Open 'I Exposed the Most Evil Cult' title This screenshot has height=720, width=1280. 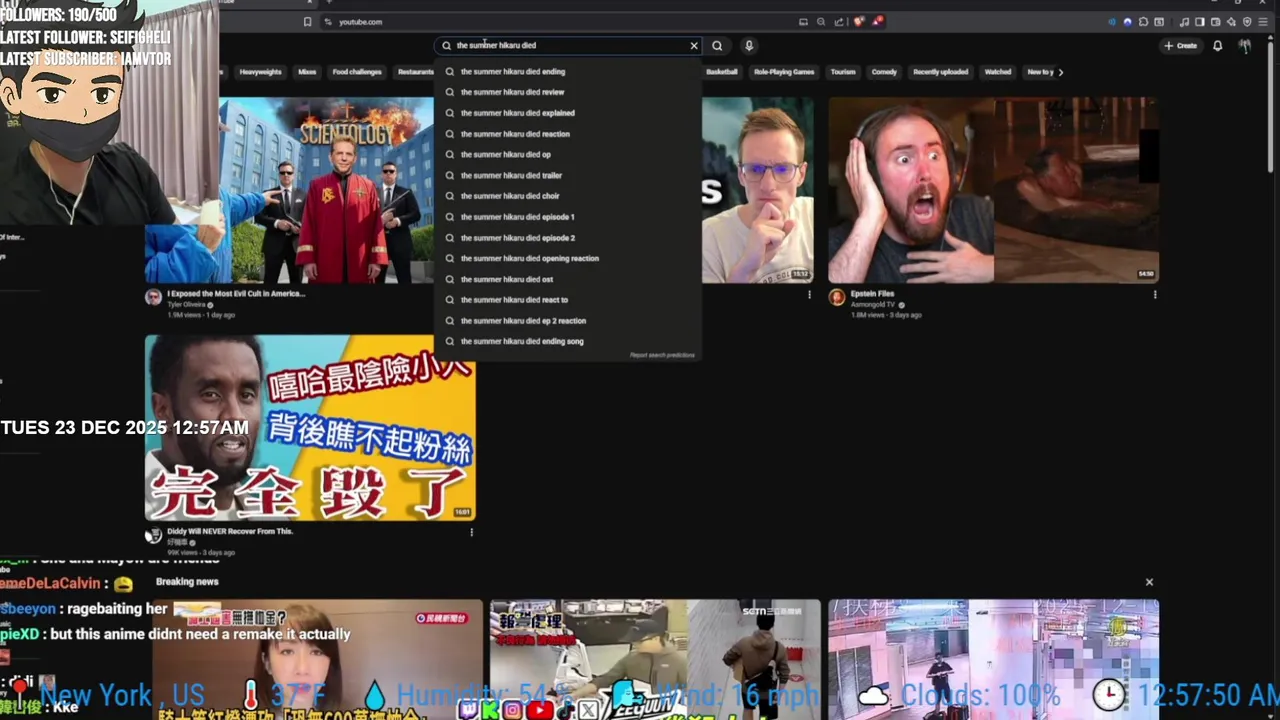coord(236,294)
